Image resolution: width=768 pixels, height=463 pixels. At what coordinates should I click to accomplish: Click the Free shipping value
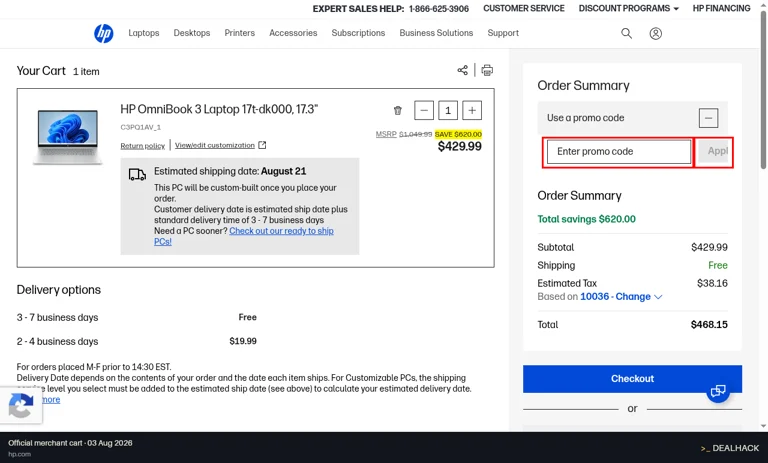718,266
